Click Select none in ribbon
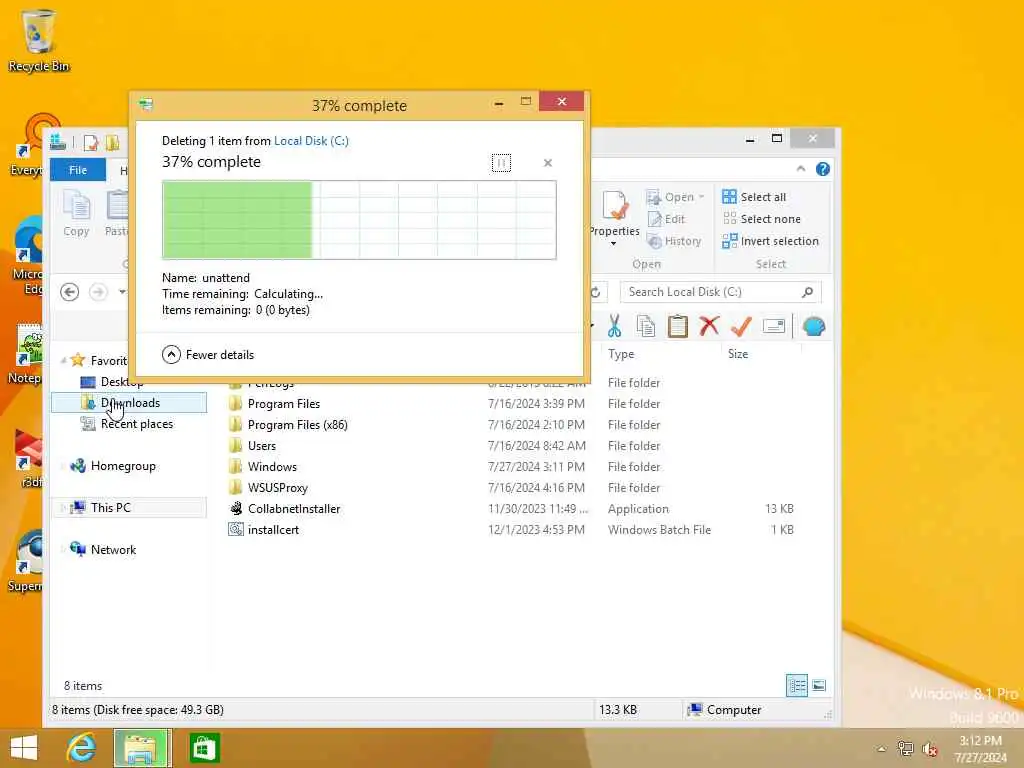This screenshot has width=1024, height=768. [x=761, y=219]
